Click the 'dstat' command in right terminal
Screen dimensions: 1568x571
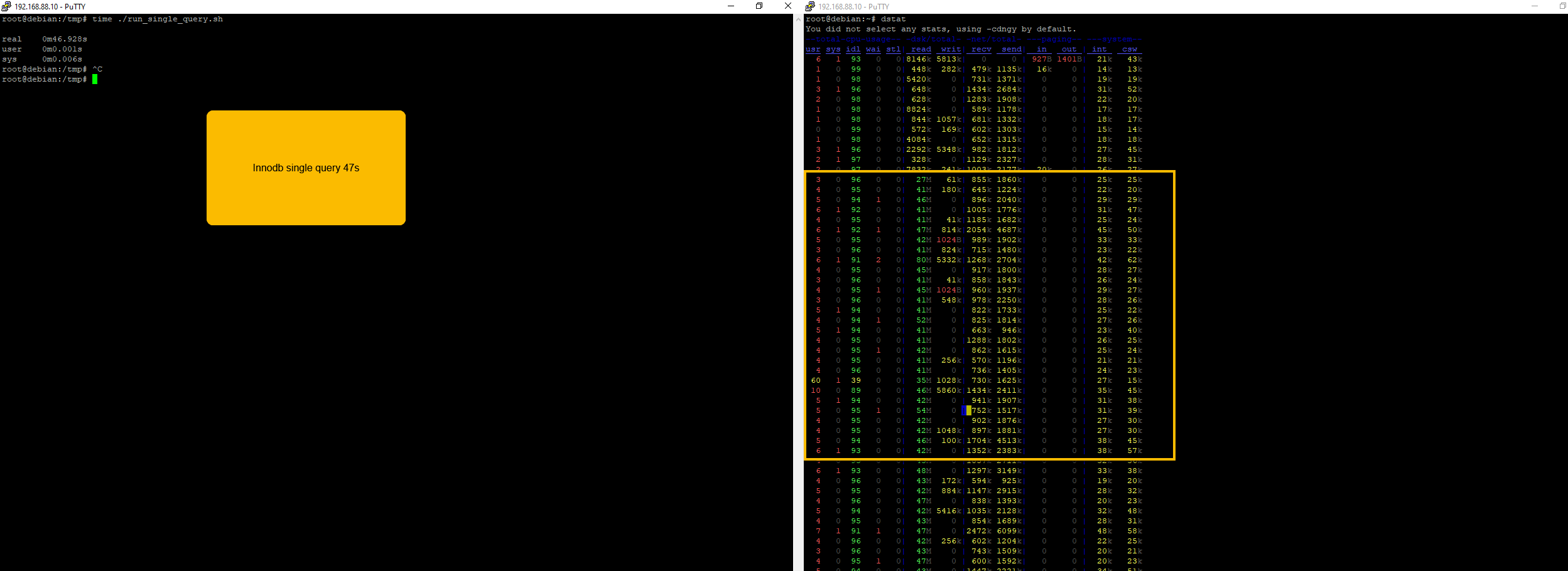[893, 19]
